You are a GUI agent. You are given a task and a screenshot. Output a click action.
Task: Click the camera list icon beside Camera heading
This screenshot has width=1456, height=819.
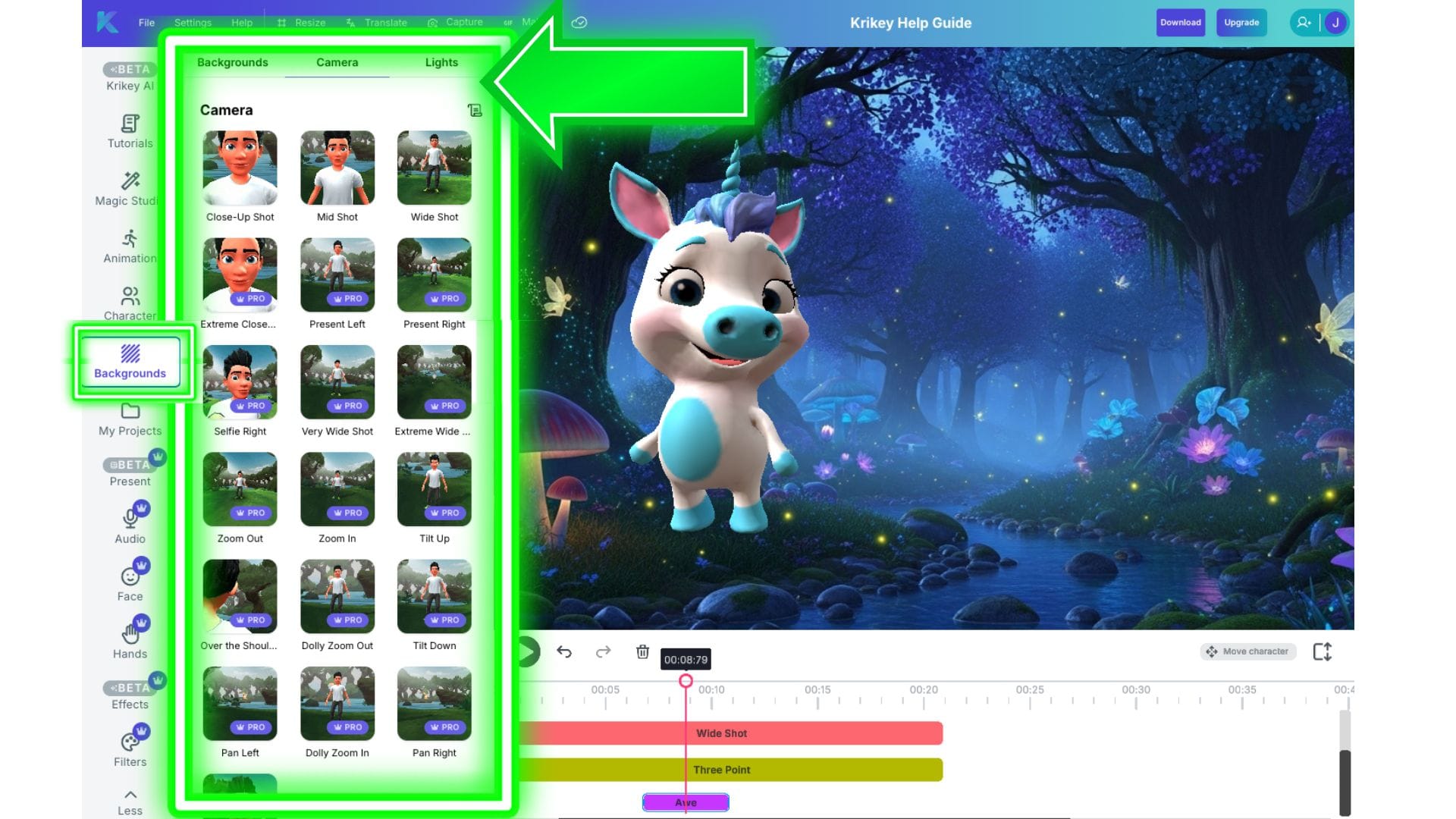pos(475,111)
